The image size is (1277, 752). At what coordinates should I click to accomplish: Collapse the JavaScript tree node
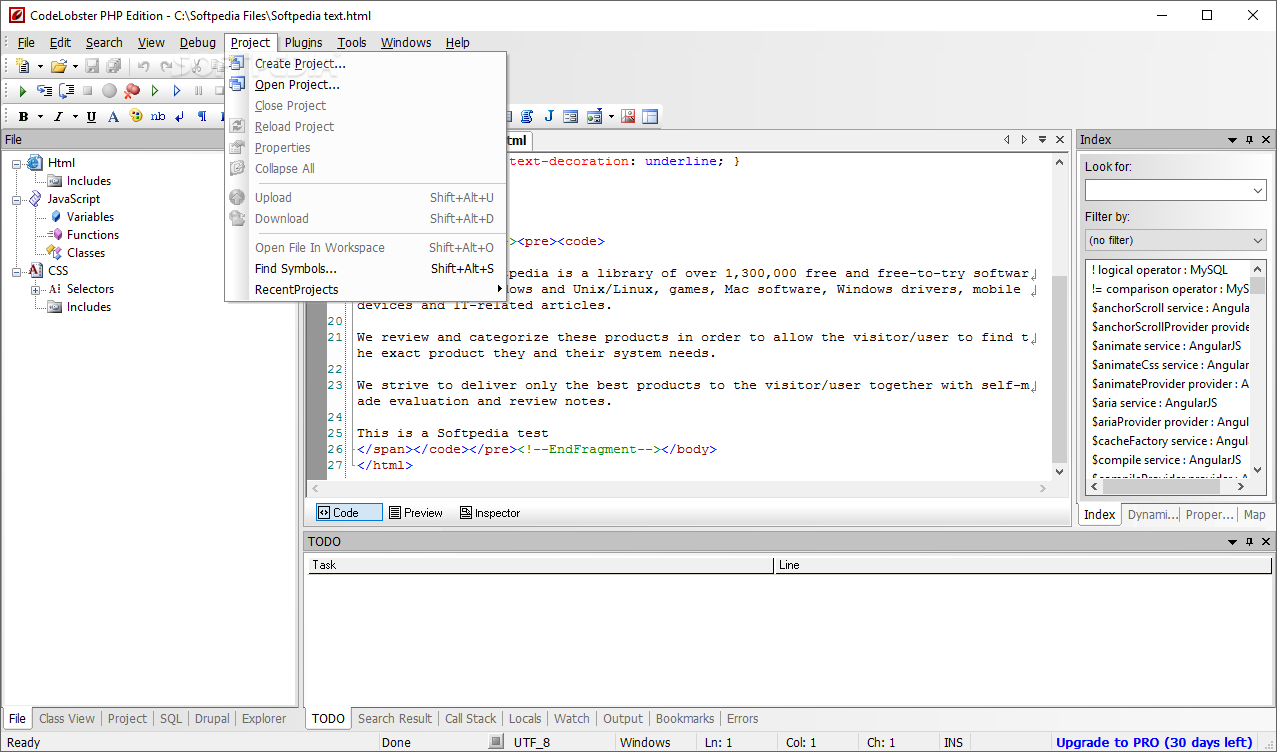point(17,199)
